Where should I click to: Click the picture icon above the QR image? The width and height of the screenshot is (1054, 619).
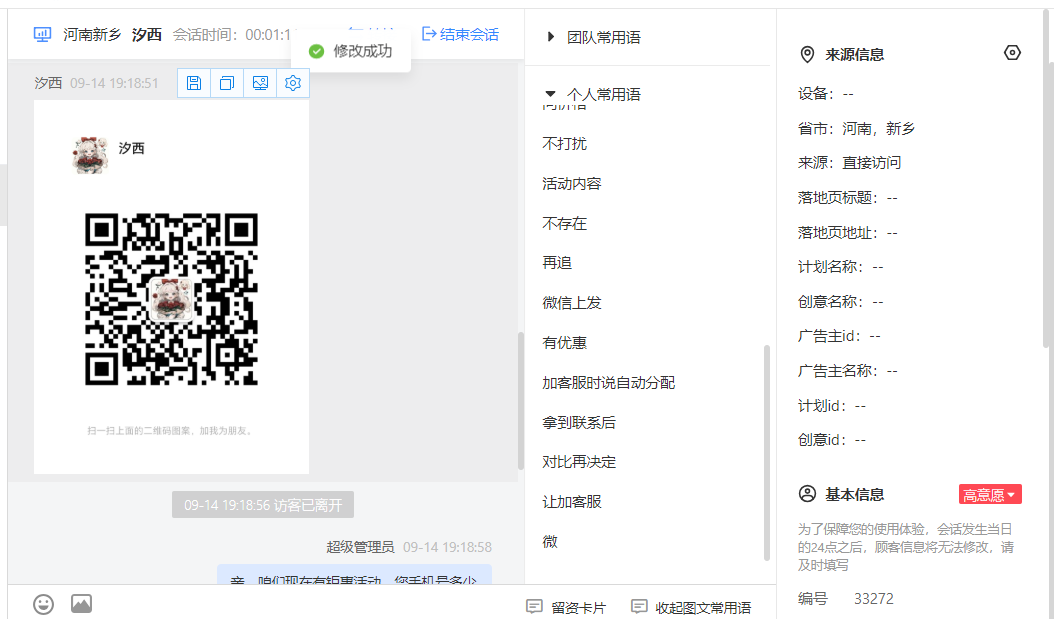(x=260, y=83)
